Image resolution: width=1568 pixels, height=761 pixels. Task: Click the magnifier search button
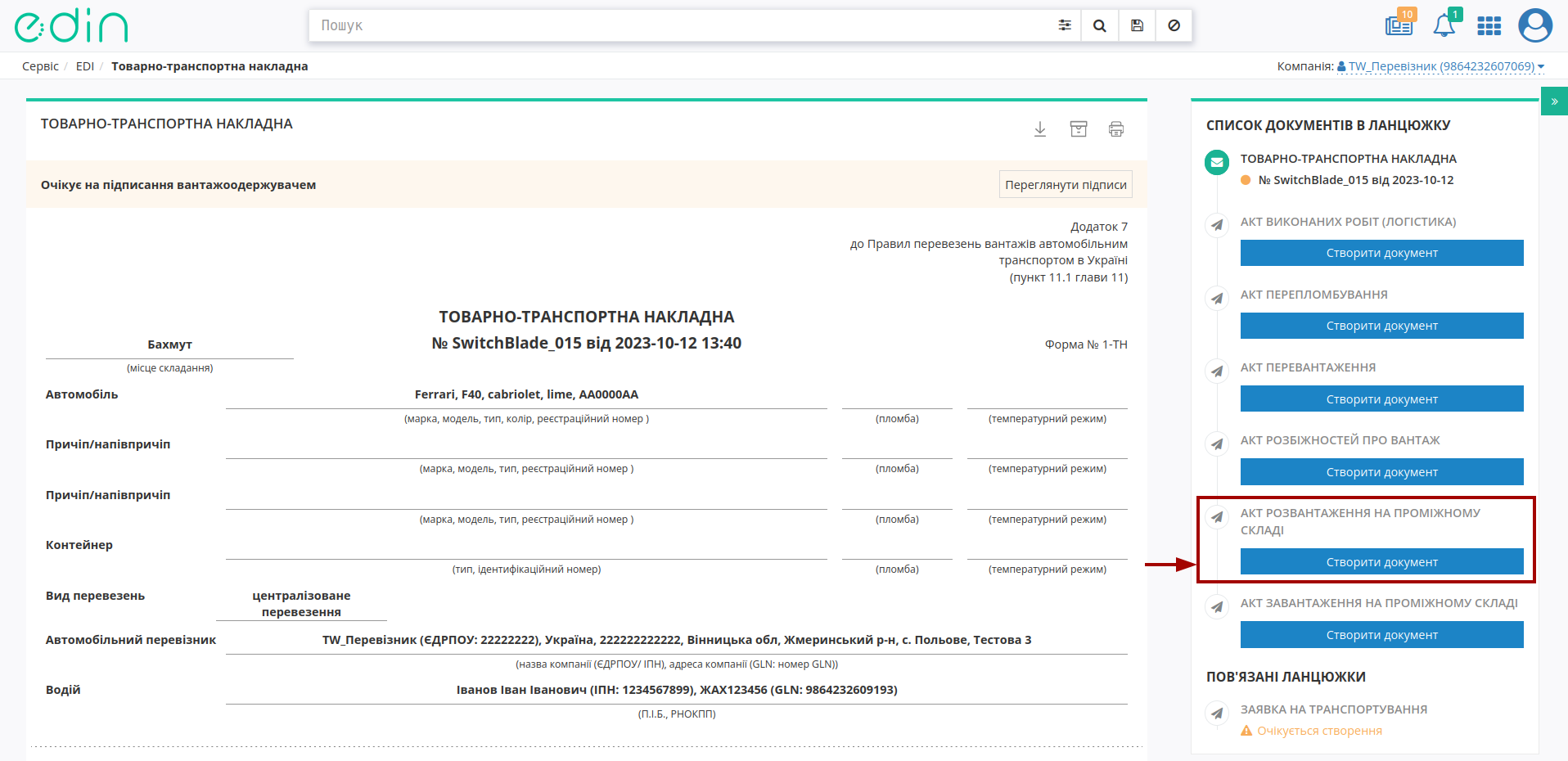coord(1100,25)
